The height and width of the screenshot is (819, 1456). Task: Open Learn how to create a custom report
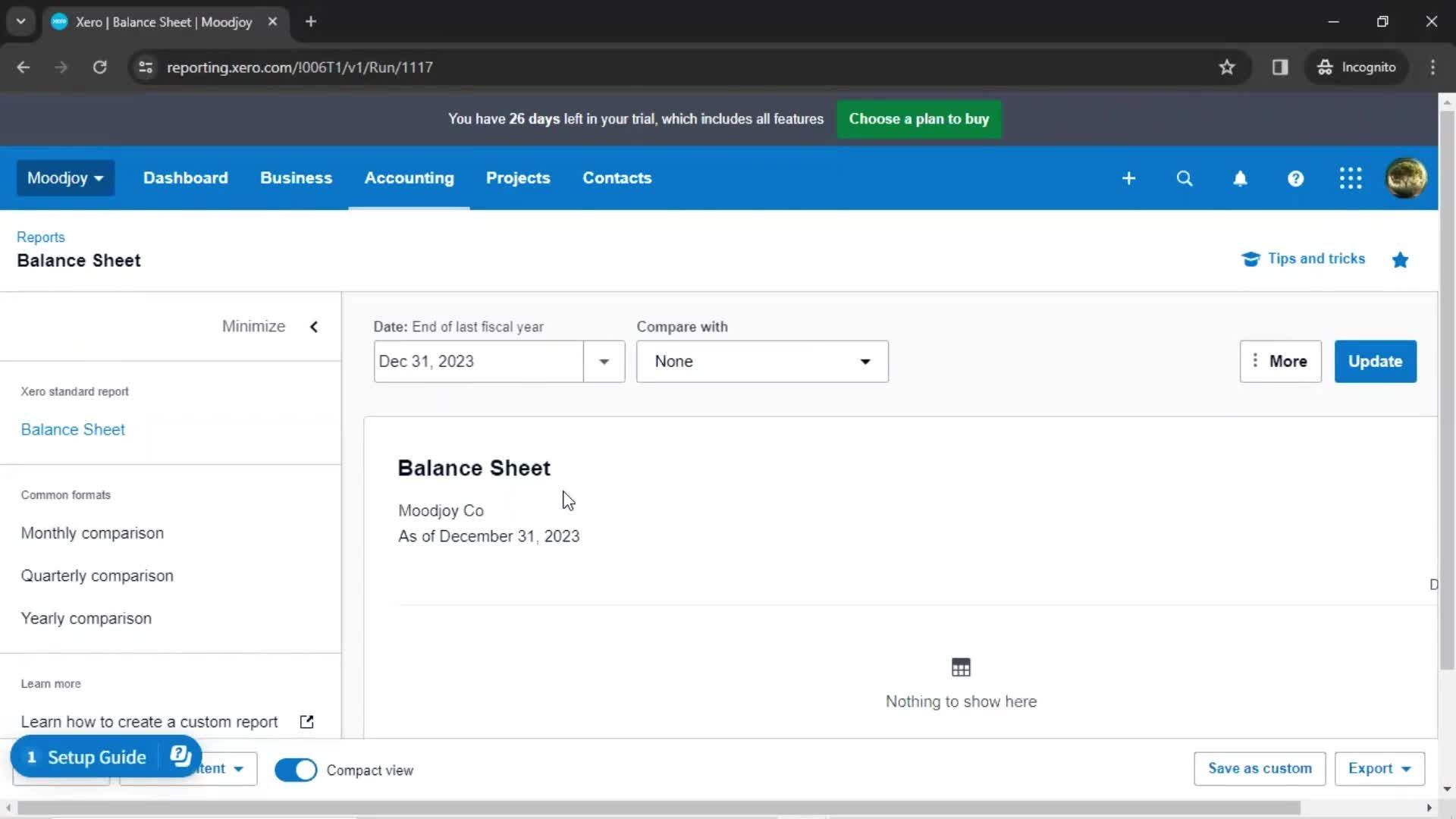(x=149, y=722)
